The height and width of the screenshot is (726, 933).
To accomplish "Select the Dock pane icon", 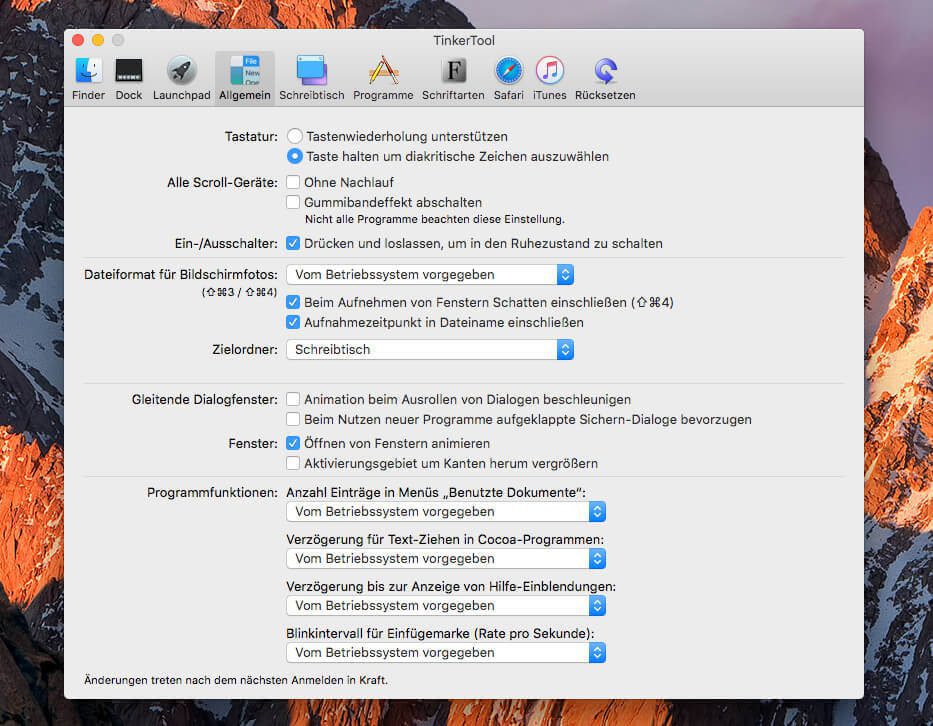I will click(129, 71).
